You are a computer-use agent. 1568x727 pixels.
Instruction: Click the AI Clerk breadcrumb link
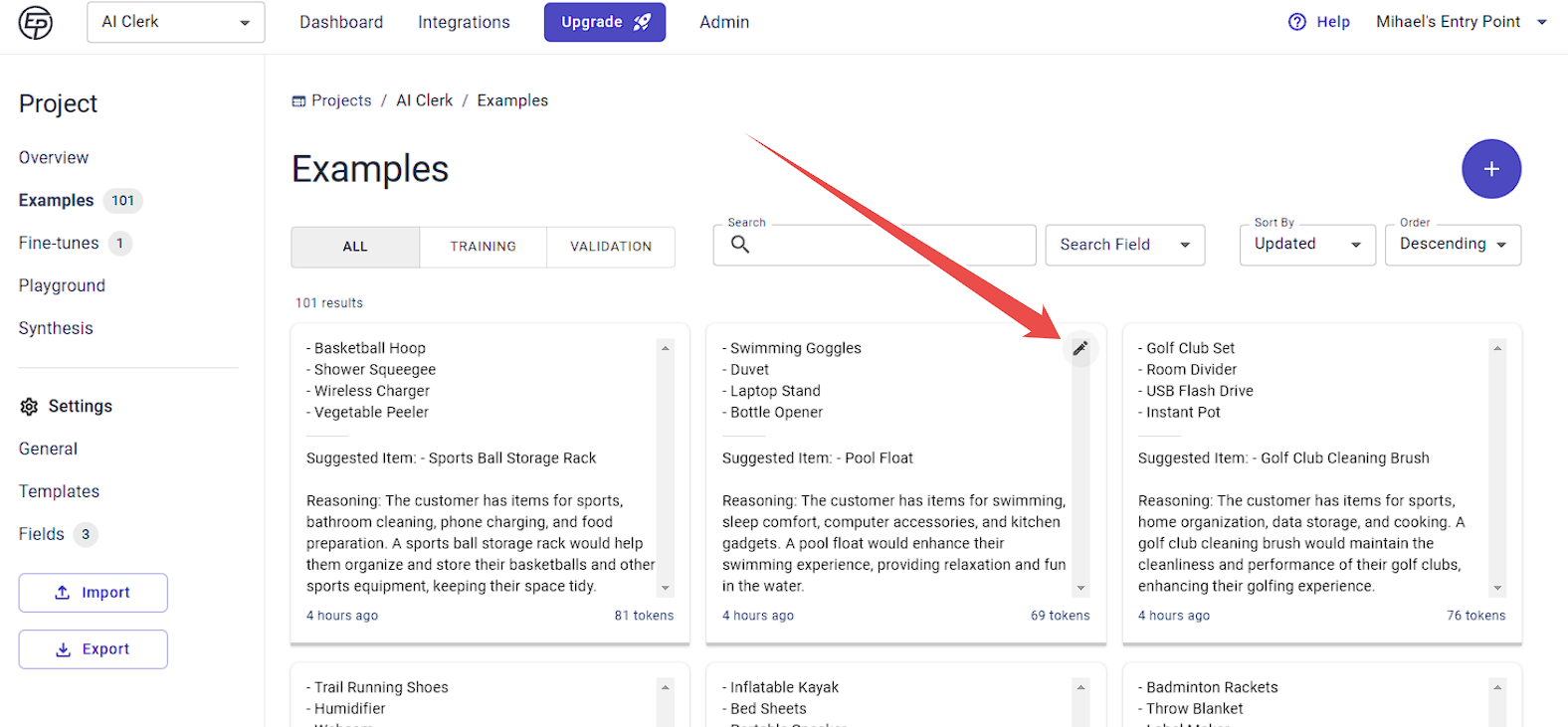coord(425,101)
